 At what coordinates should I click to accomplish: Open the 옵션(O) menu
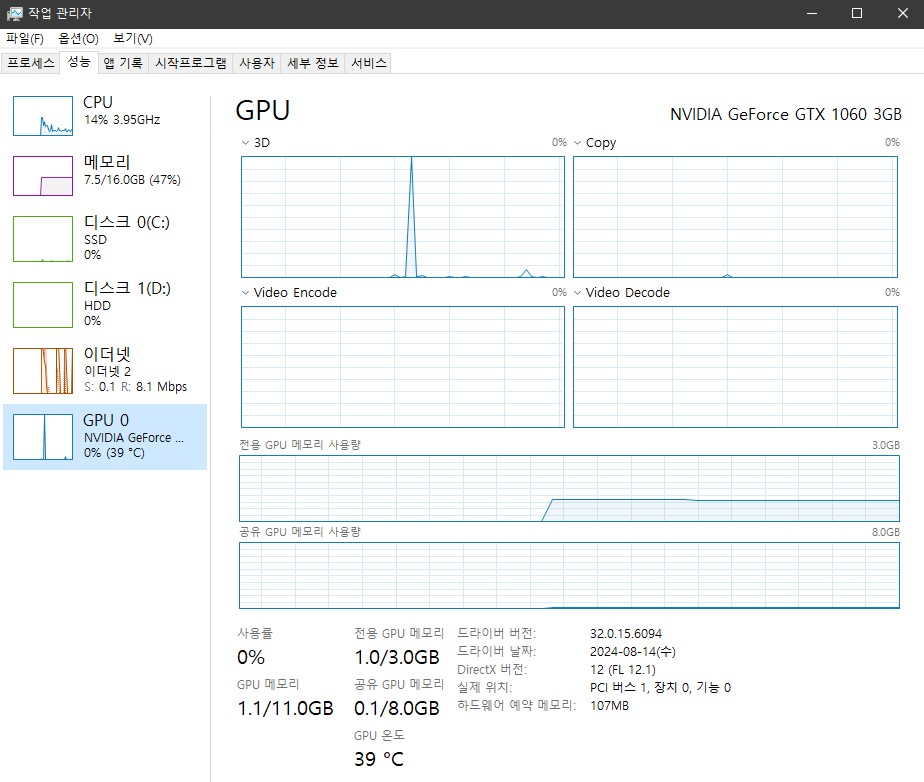click(x=78, y=38)
